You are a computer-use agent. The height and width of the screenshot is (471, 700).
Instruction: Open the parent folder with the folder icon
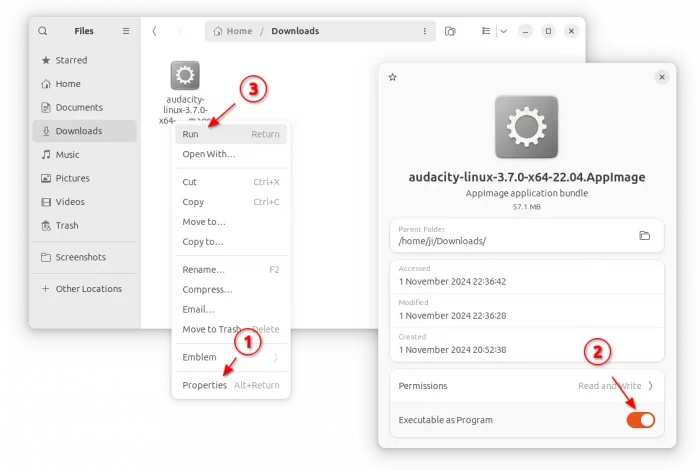644,235
